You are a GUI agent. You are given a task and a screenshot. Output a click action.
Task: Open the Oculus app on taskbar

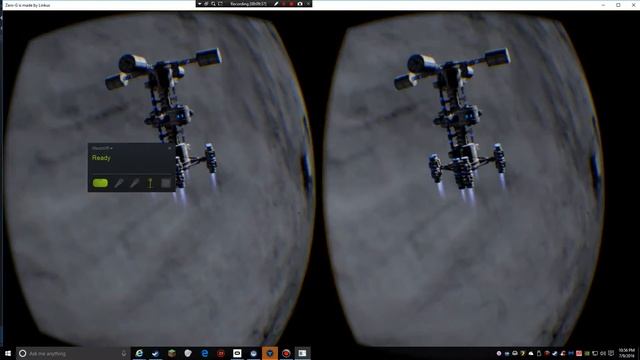click(x=237, y=353)
